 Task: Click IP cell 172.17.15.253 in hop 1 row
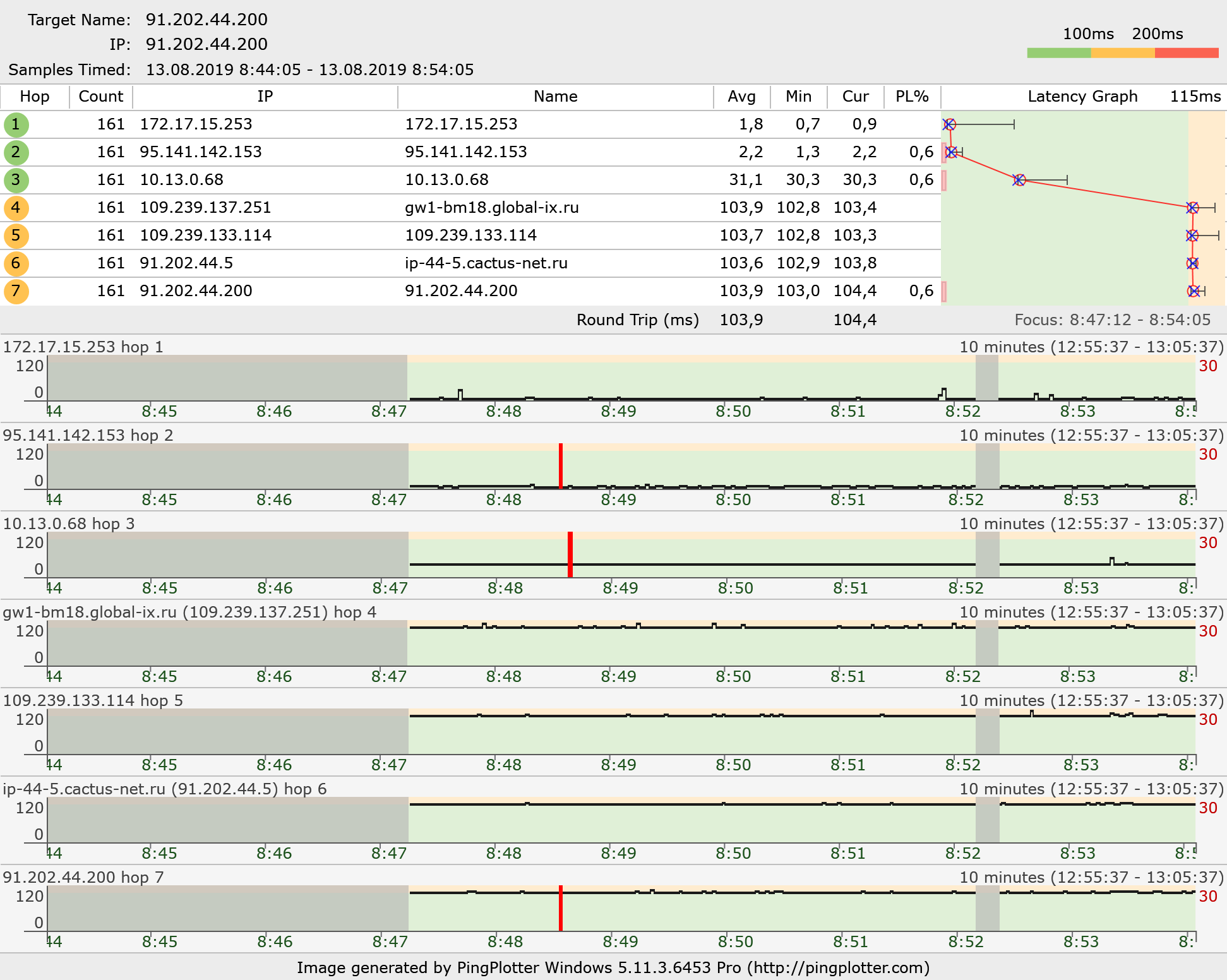pos(196,124)
